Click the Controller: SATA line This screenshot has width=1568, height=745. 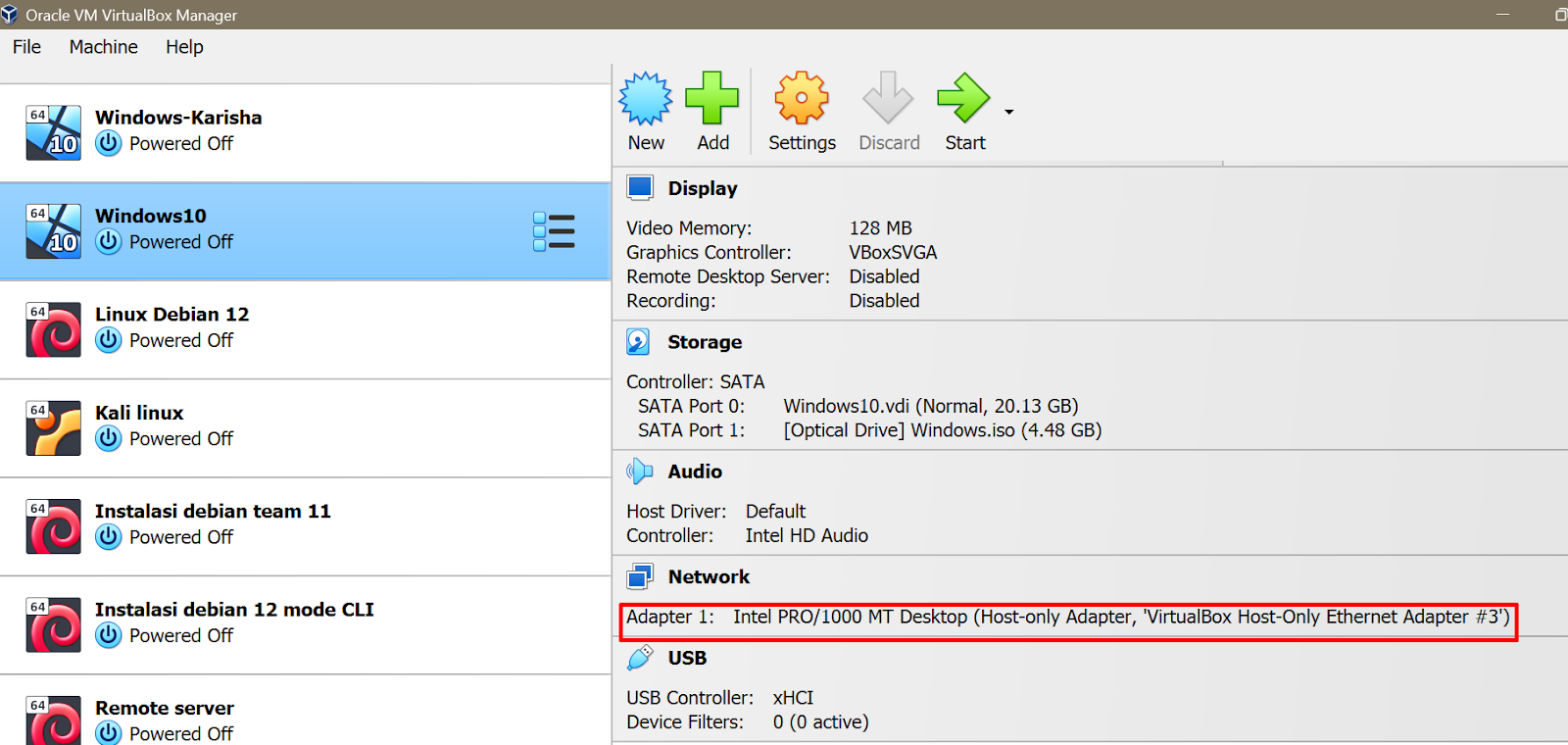point(696,382)
